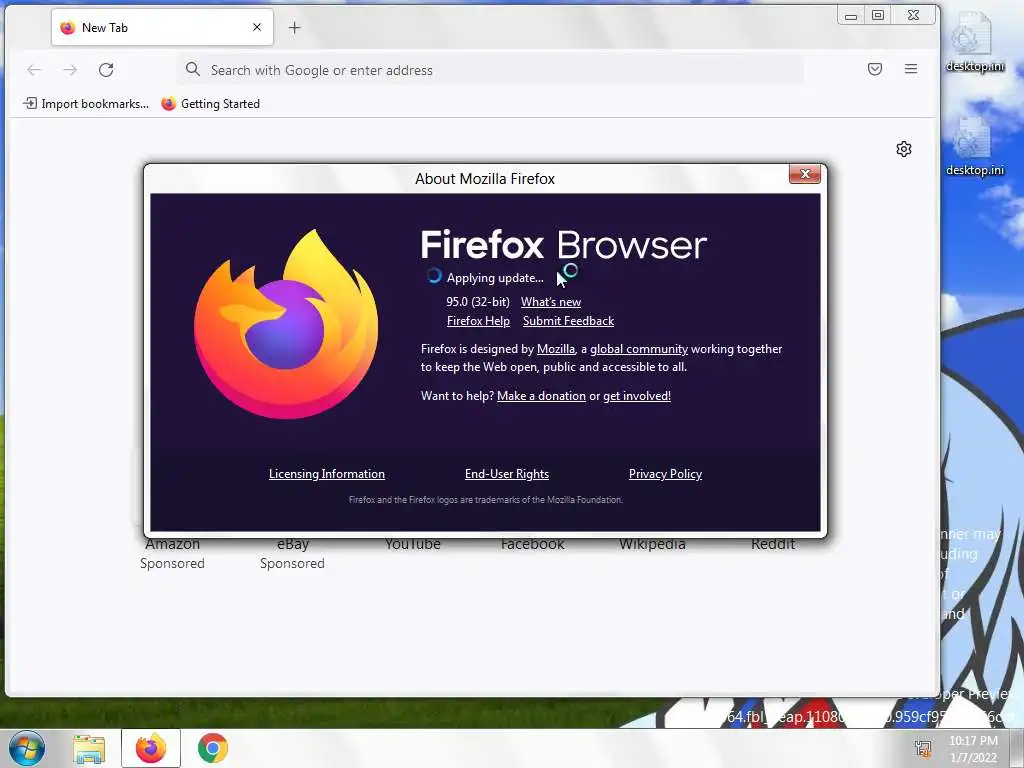Screen dimensions: 1024x768
Task: Follow the Mozilla link
Action: pyautogui.click(x=556, y=349)
